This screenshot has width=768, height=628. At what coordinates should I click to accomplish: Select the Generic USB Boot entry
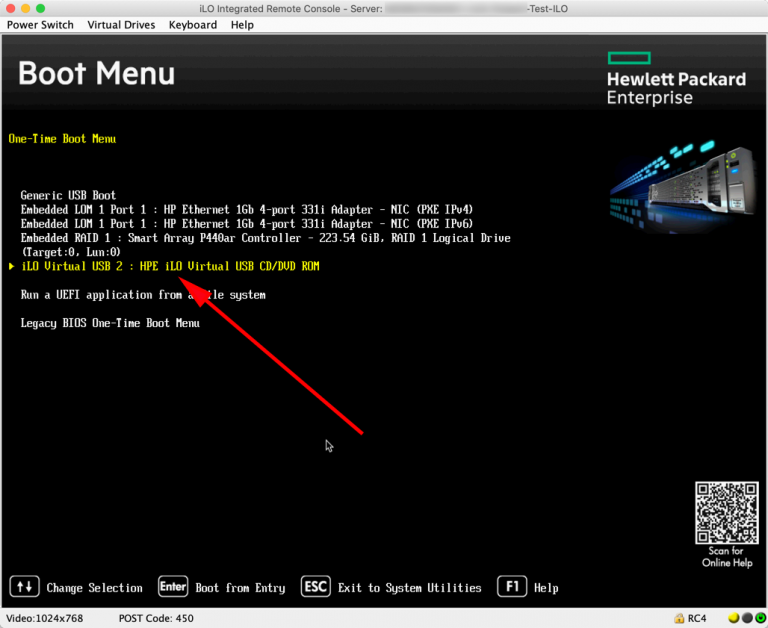point(68,195)
